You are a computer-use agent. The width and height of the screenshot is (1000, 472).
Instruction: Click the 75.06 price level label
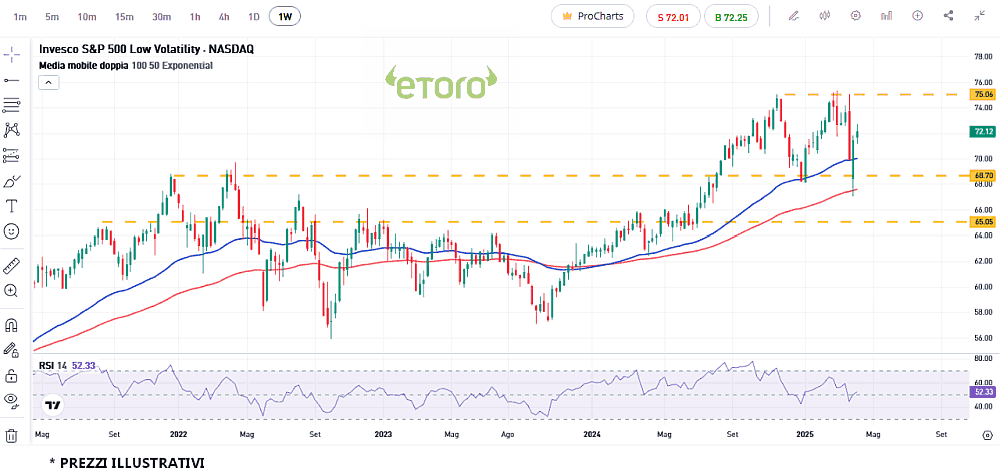(980, 94)
